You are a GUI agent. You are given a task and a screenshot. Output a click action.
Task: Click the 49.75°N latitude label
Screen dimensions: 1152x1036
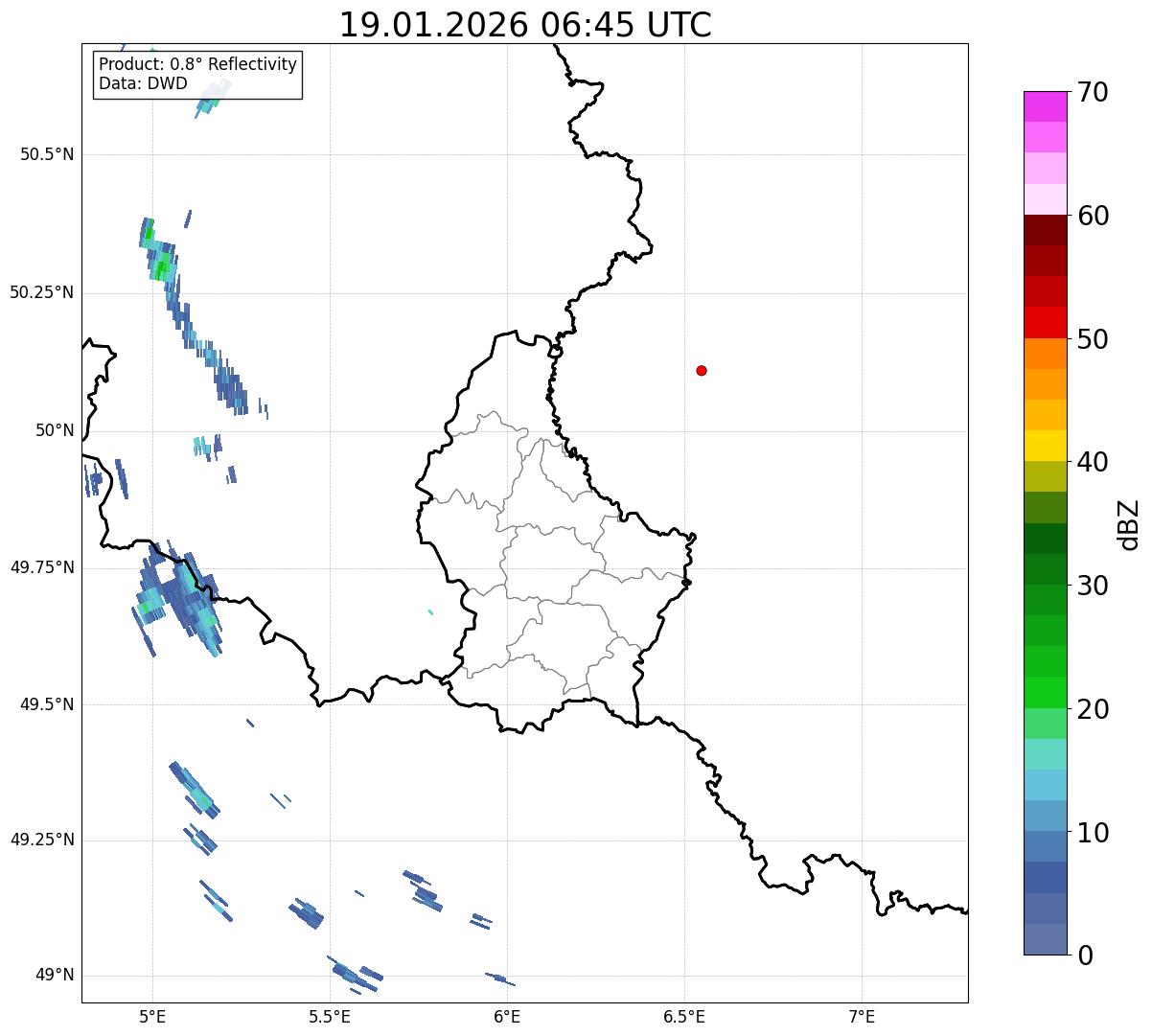[x=42, y=567]
